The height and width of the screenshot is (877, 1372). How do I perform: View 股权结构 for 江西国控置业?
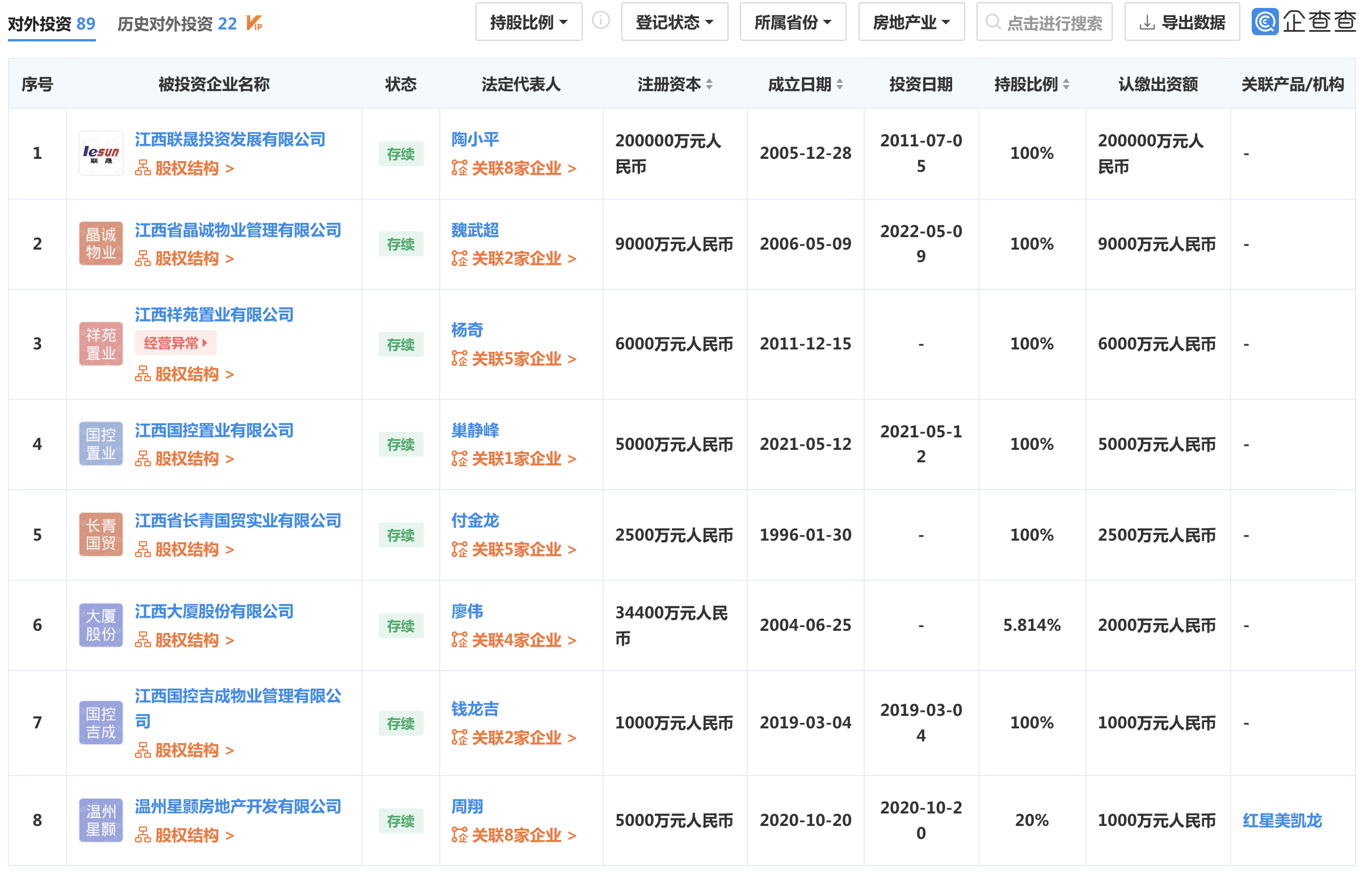[x=184, y=459]
